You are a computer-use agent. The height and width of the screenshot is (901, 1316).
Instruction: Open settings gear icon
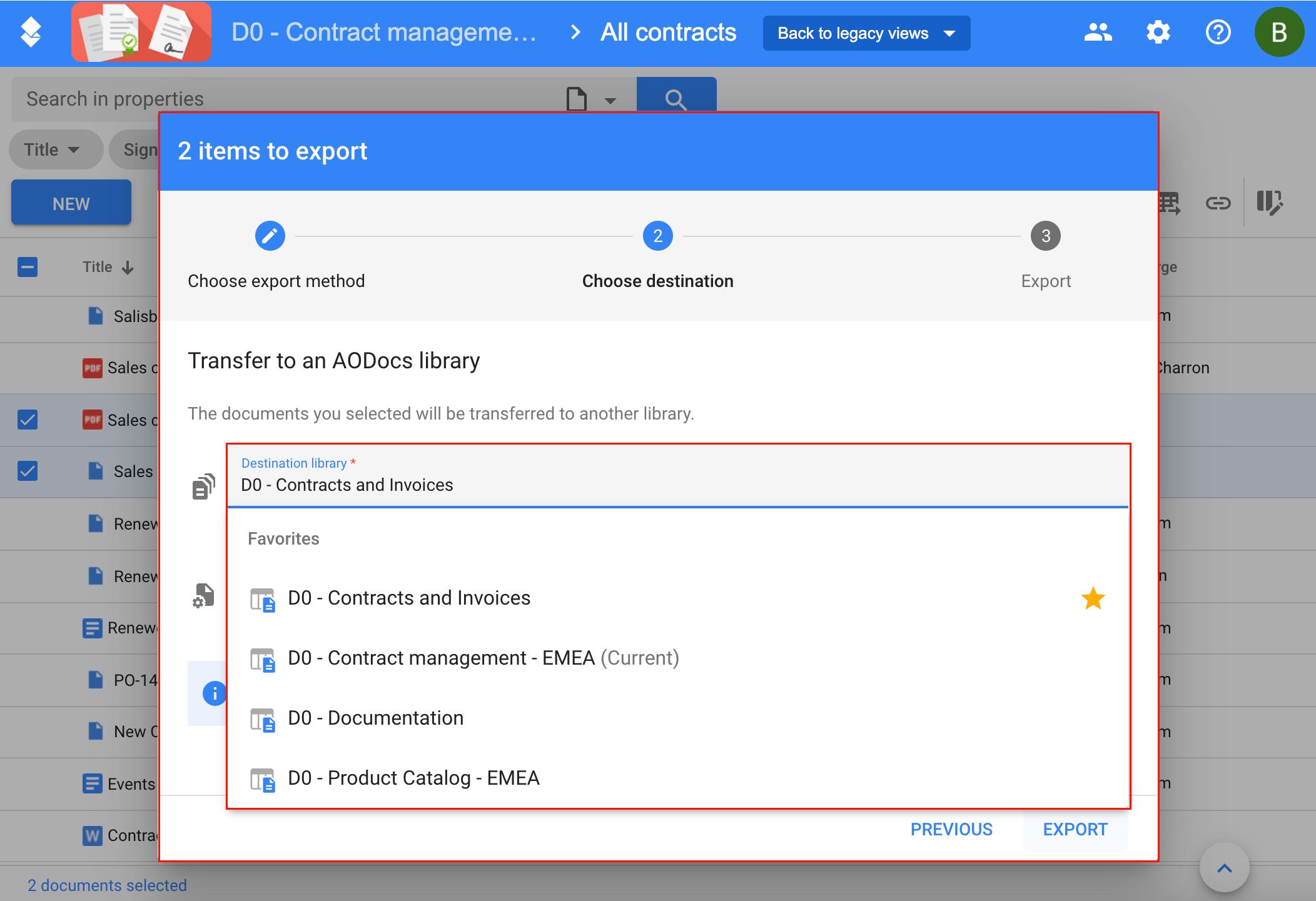click(1158, 33)
